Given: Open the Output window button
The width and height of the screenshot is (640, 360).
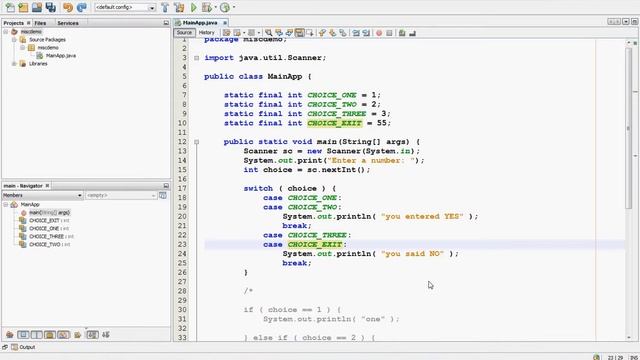Looking at the screenshot, I should coord(23,347).
